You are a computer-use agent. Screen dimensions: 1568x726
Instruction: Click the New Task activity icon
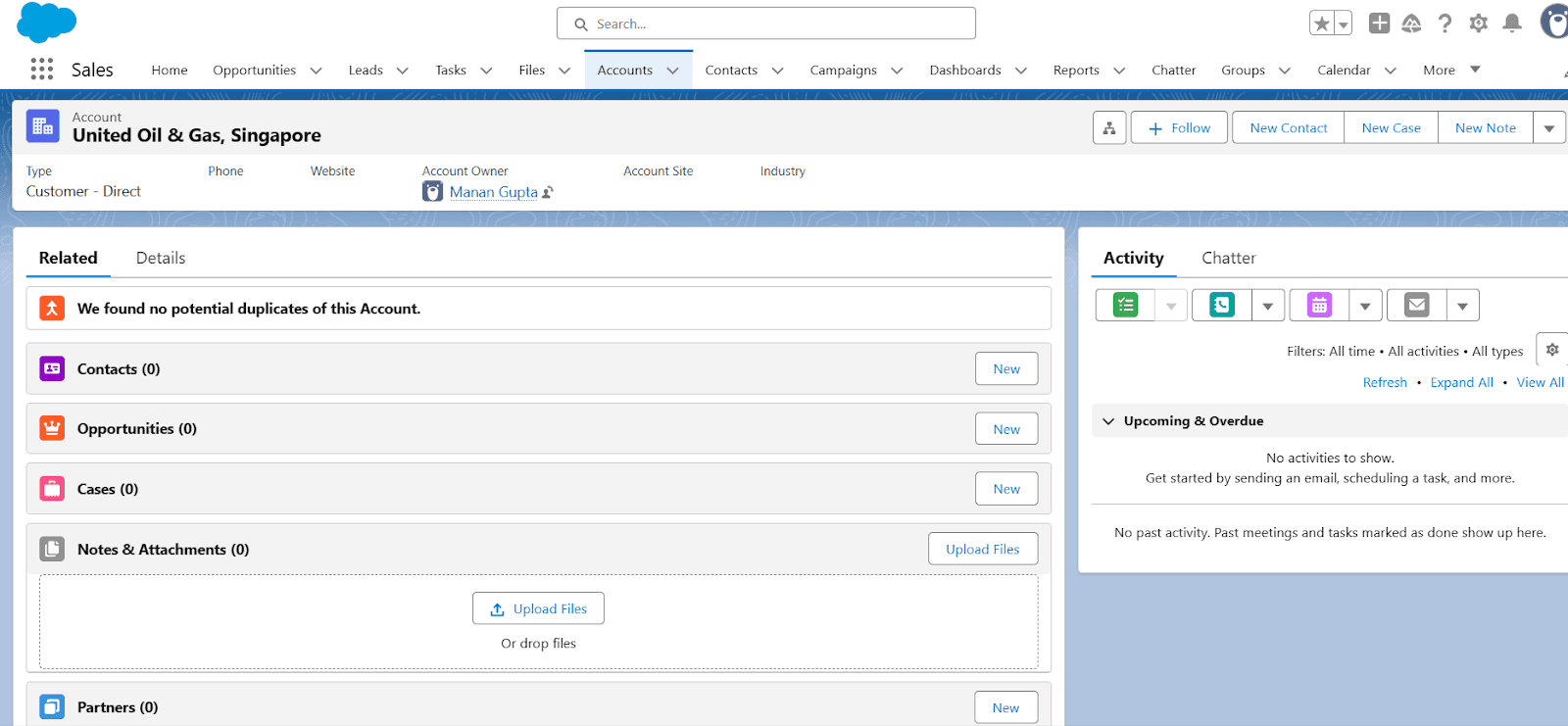(x=1126, y=306)
